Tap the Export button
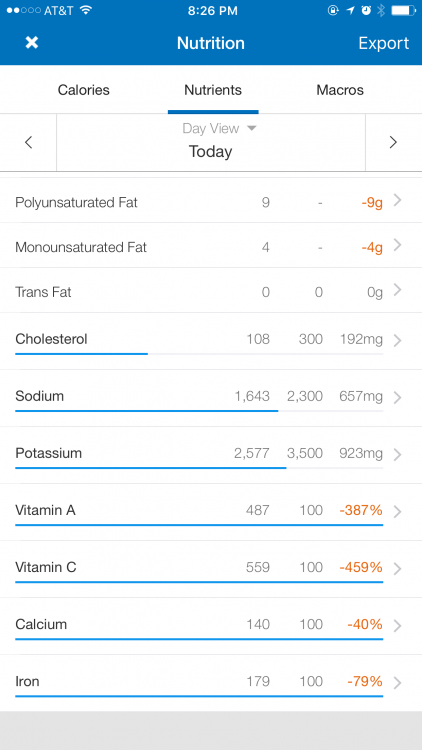Image resolution: width=422 pixels, height=750 pixels. tap(384, 43)
